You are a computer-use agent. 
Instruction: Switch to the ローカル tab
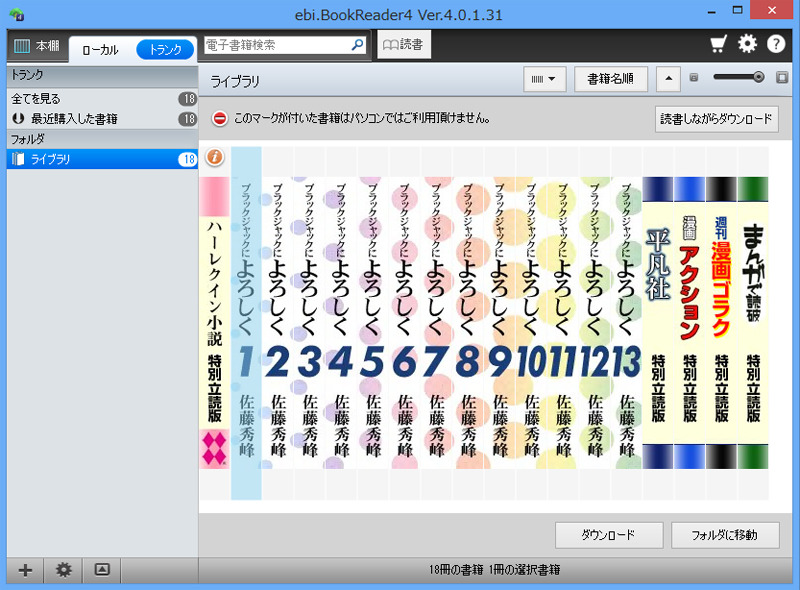100,50
